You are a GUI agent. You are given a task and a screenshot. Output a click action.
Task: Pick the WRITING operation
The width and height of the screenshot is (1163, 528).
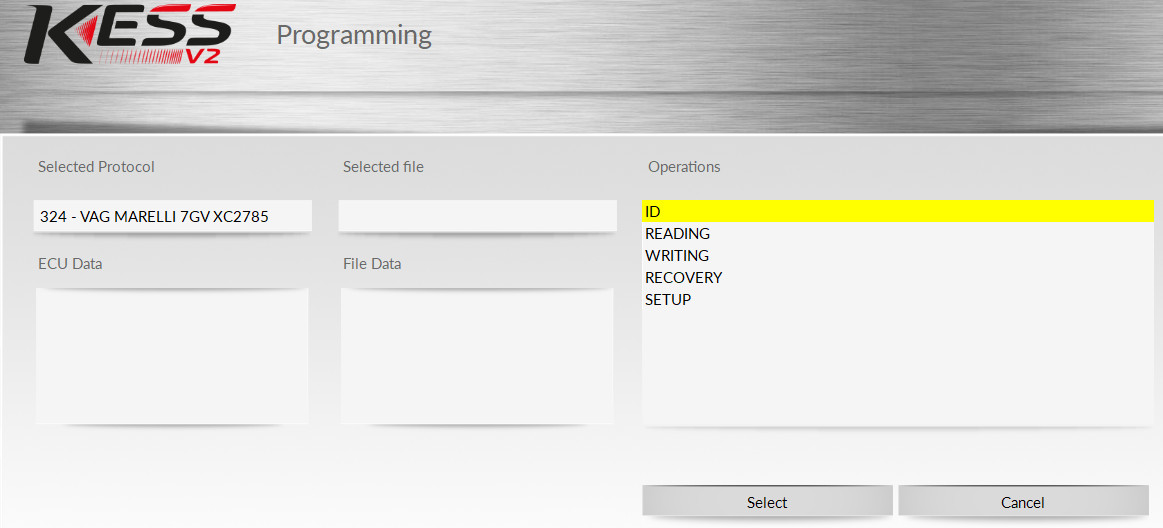(x=677, y=255)
